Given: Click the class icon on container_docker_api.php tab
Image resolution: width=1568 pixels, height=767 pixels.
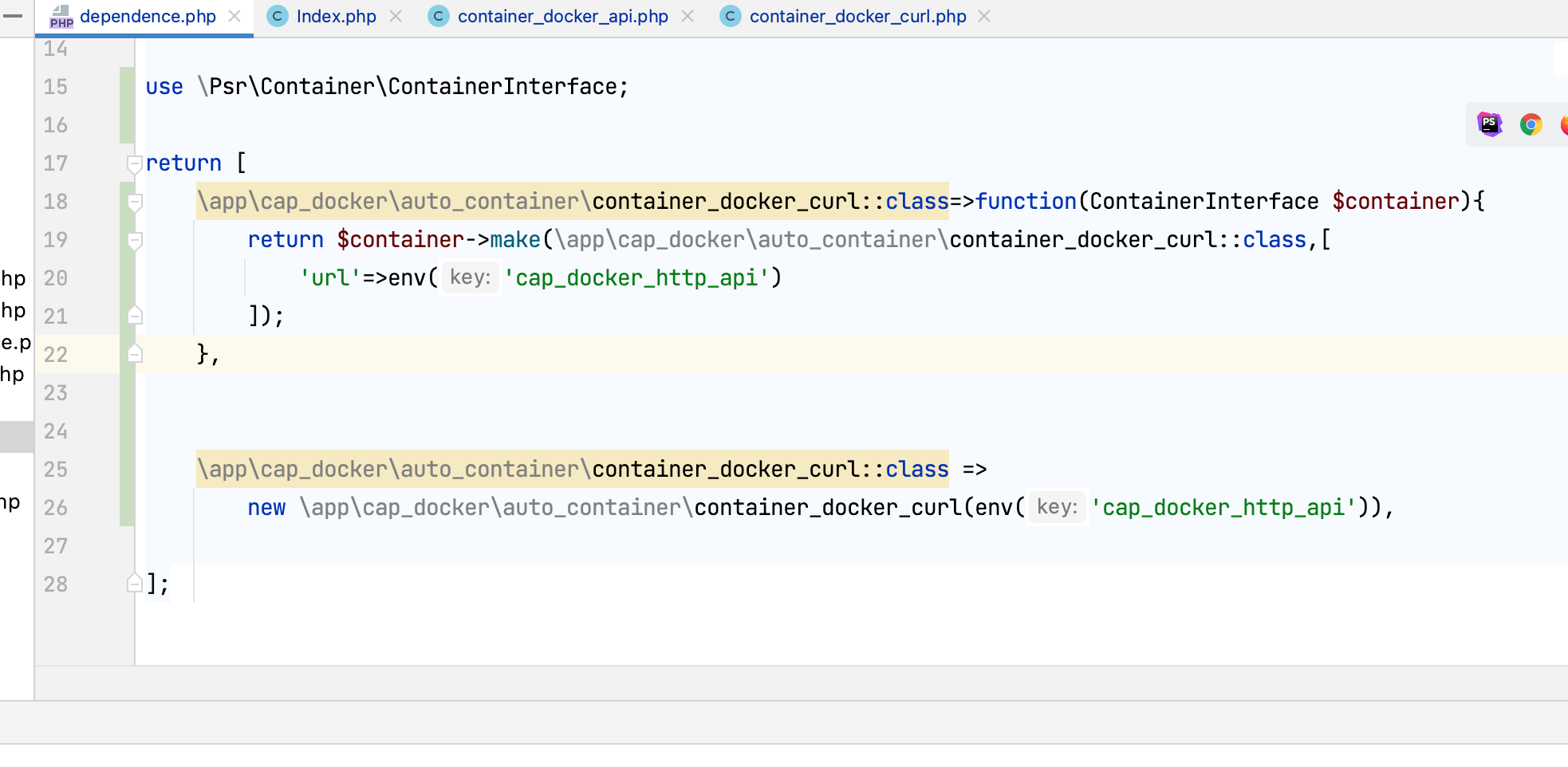Looking at the screenshot, I should point(439,16).
